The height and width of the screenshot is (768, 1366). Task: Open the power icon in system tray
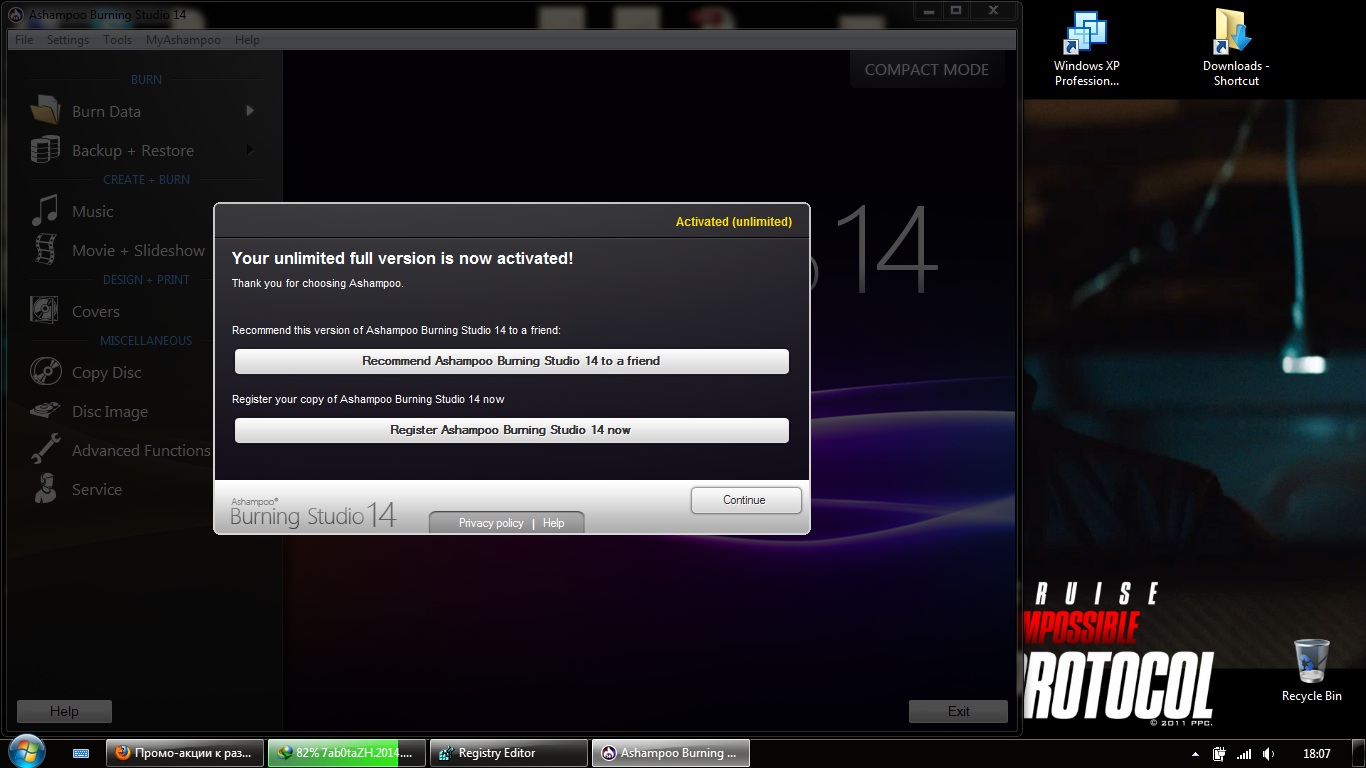pyautogui.click(x=1220, y=753)
